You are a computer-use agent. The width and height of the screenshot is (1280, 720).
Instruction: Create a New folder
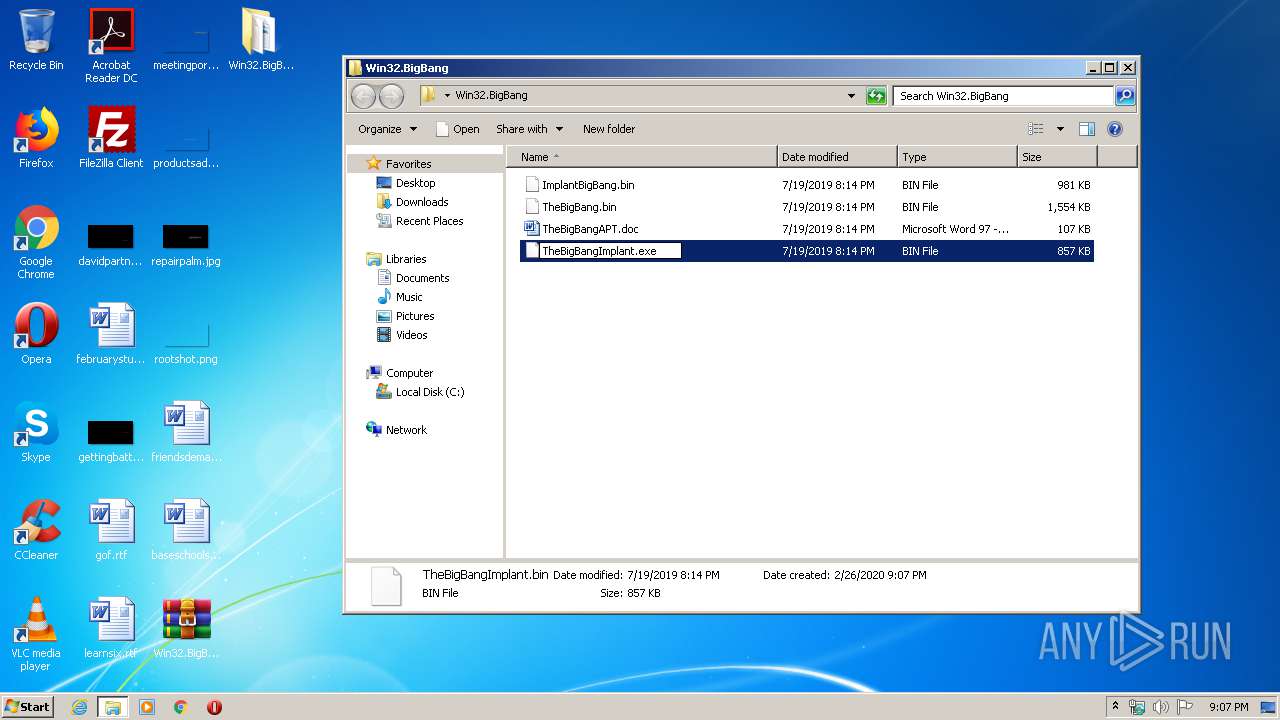coord(609,129)
